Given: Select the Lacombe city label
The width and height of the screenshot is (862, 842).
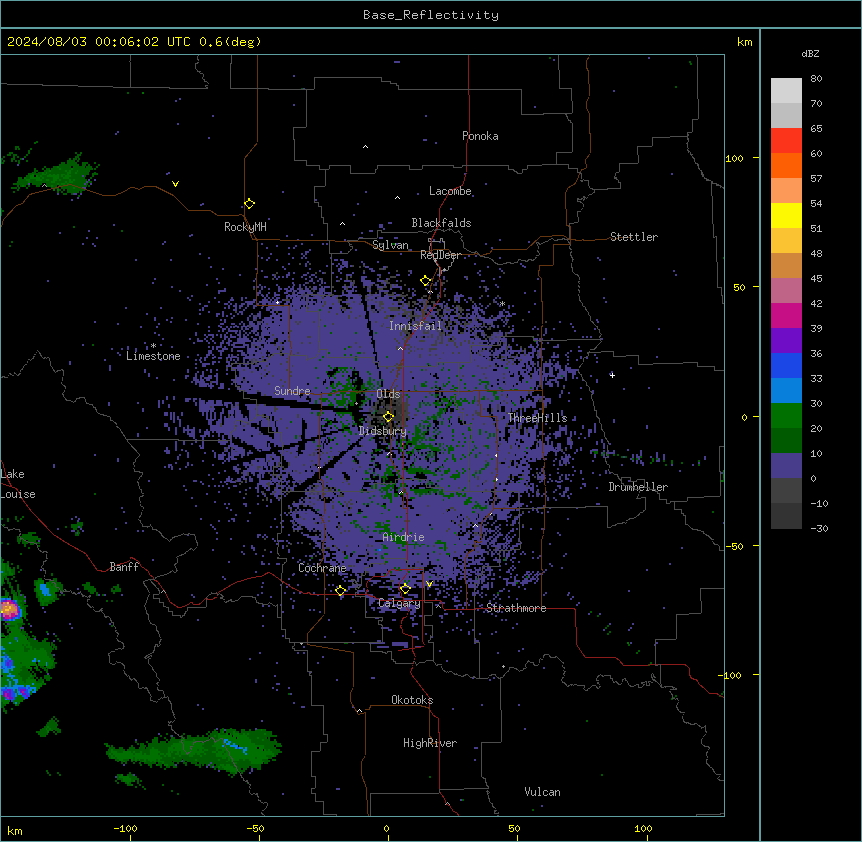Looking at the screenshot, I should pyautogui.click(x=450, y=191).
